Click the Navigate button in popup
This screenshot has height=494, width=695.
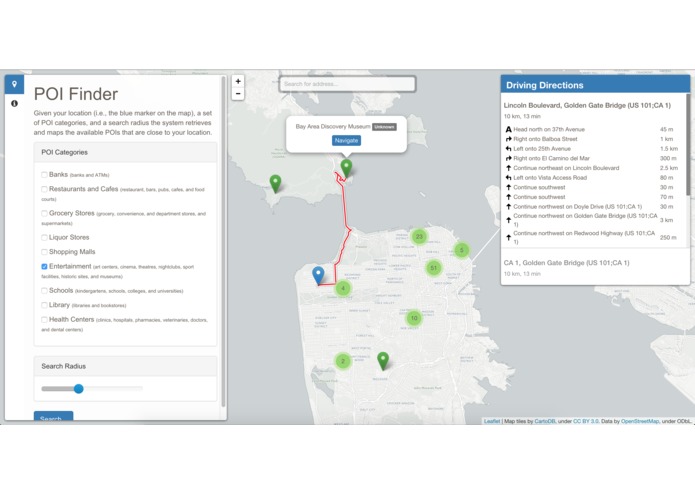(x=346, y=140)
